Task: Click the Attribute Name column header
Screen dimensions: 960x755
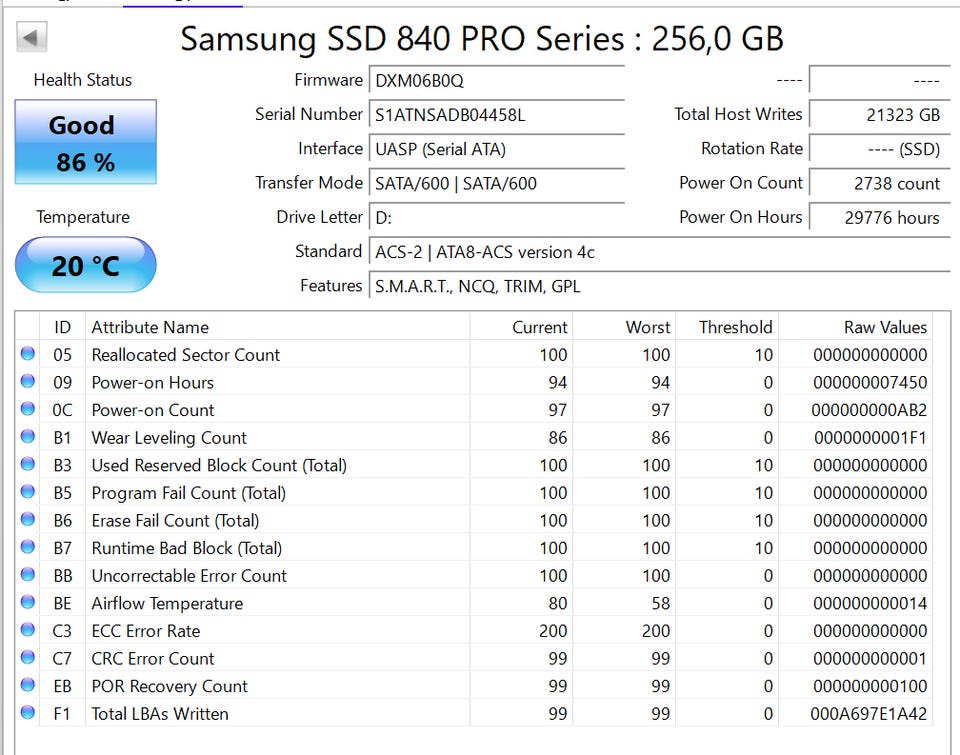Action: pyautogui.click(x=150, y=327)
